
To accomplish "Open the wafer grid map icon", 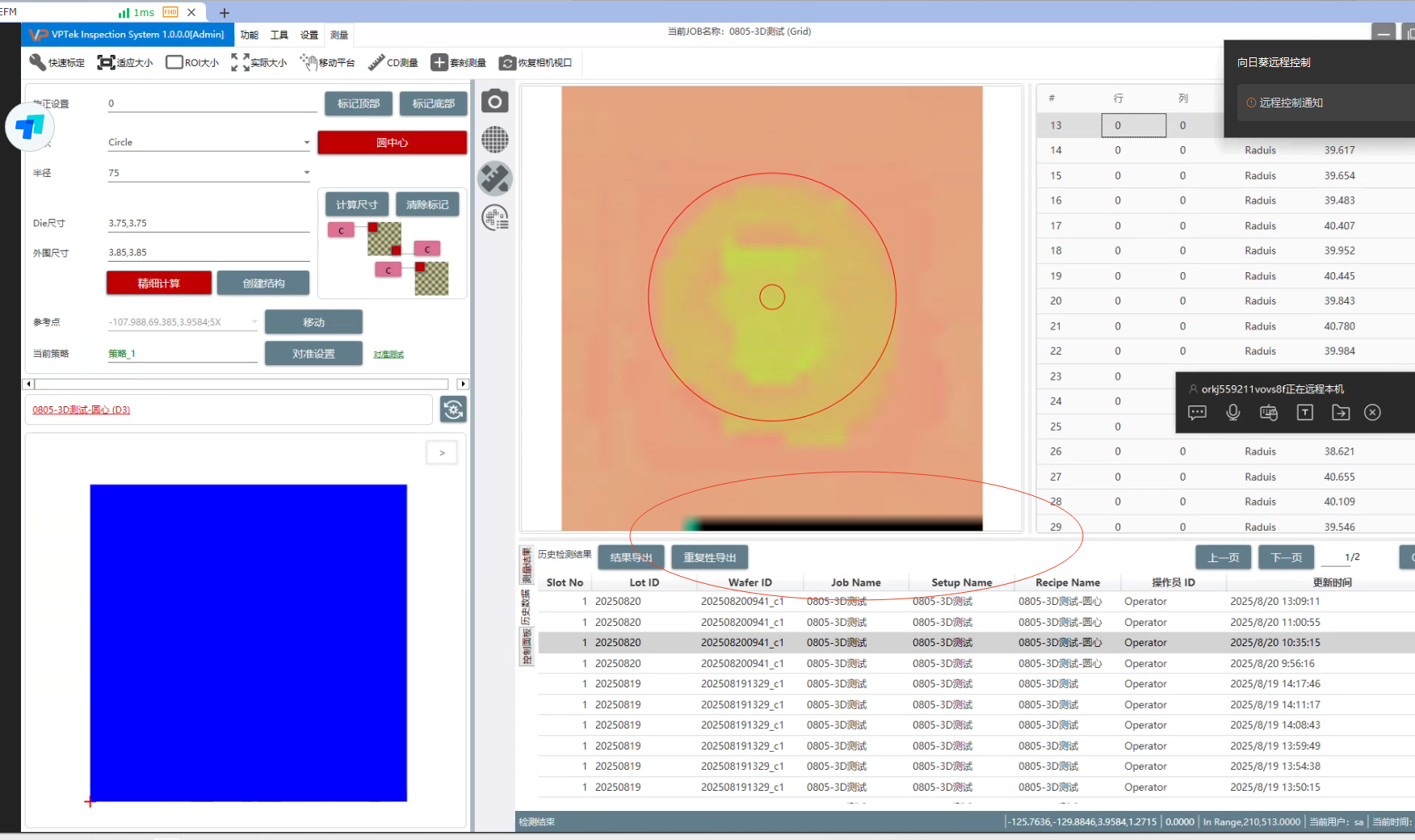I will (x=495, y=140).
